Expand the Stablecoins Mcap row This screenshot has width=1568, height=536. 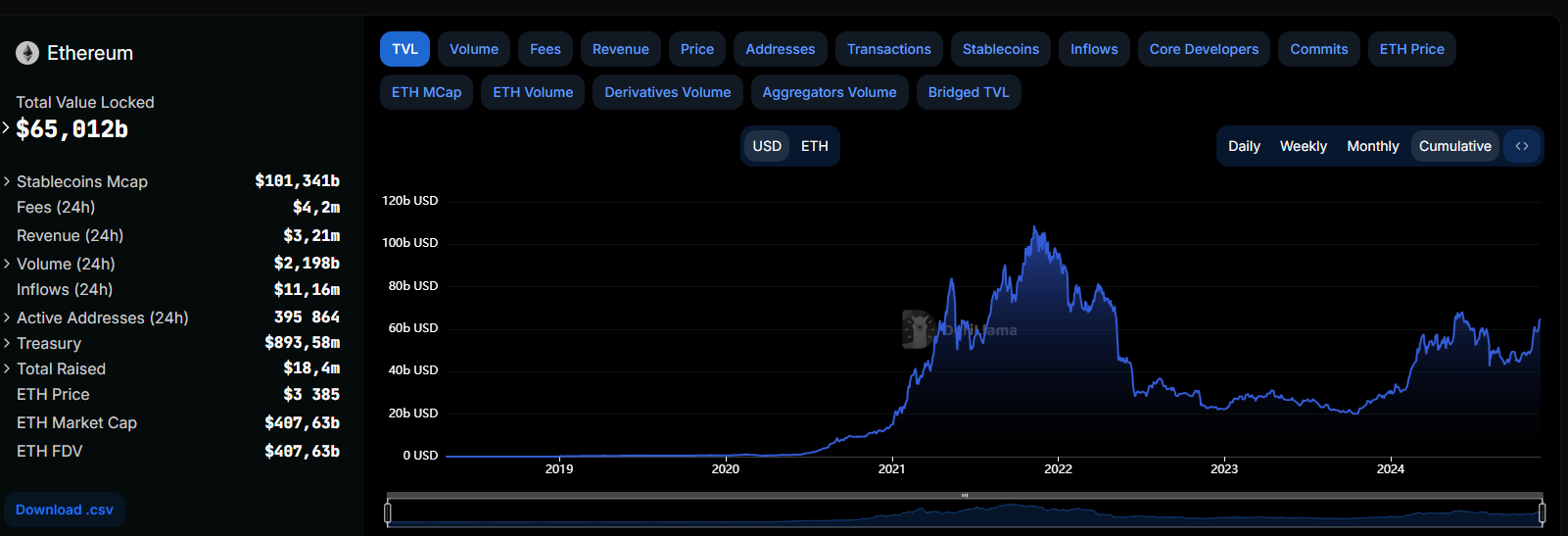point(7,181)
